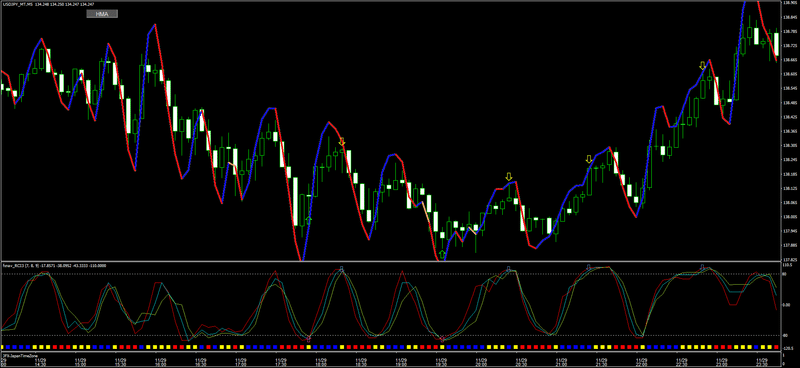Click the HMA button on the chart
Image resolution: width=800 pixels, height=368 pixels.
pos(102,14)
